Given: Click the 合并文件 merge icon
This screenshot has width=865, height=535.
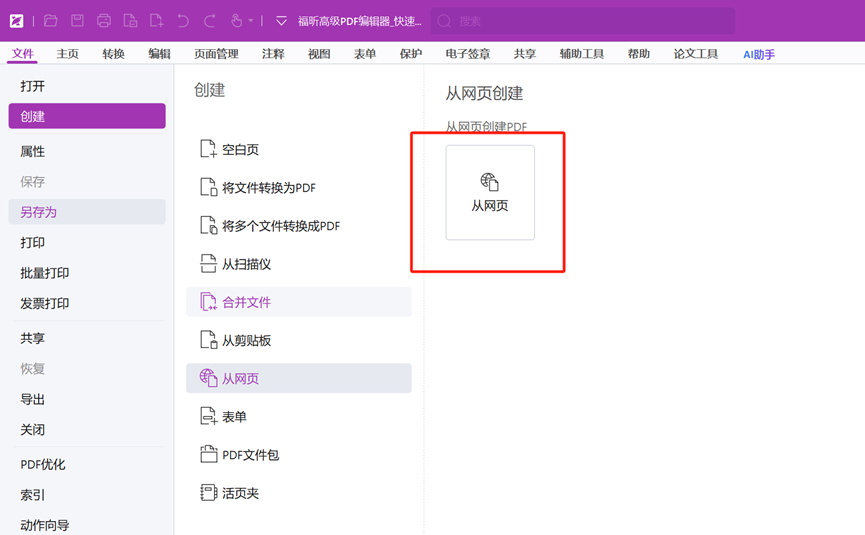Looking at the screenshot, I should click(x=208, y=302).
